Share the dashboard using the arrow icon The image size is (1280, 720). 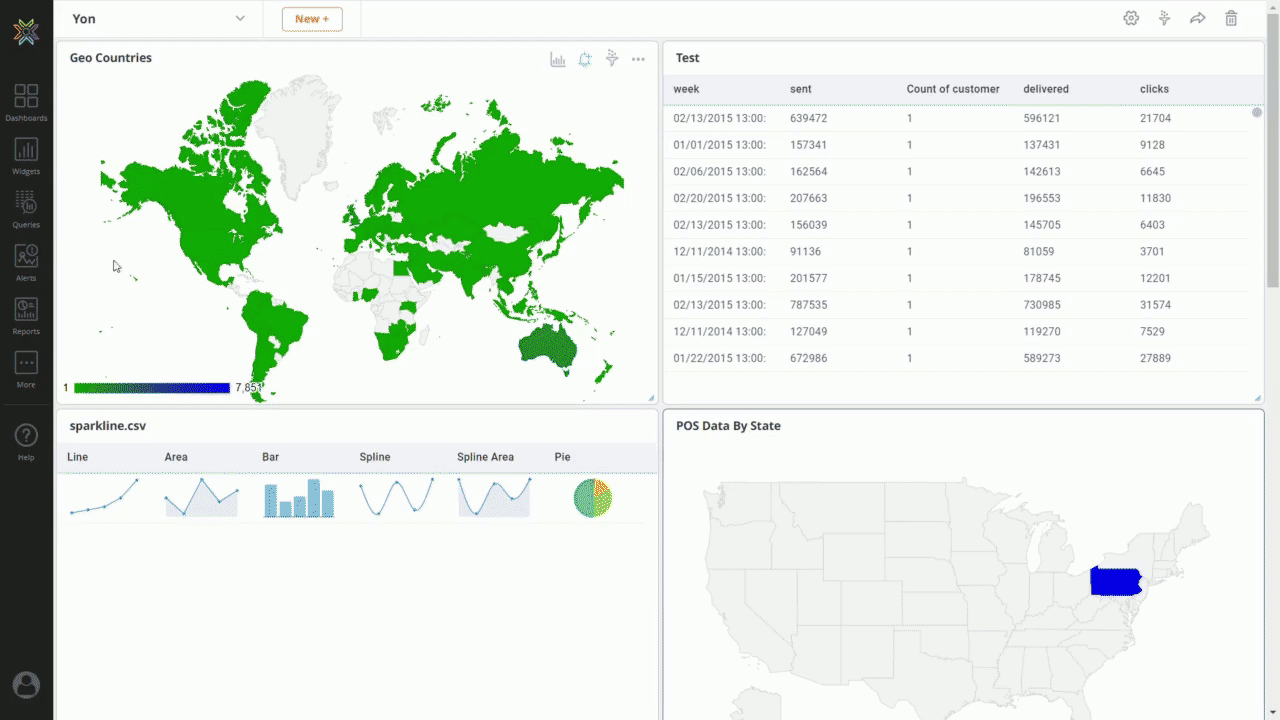click(x=1198, y=18)
